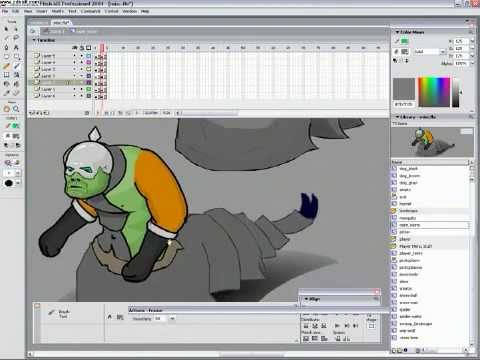Click the brightness slider beside spectrum
The width and height of the screenshot is (480, 360).
[x=456, y=93]
